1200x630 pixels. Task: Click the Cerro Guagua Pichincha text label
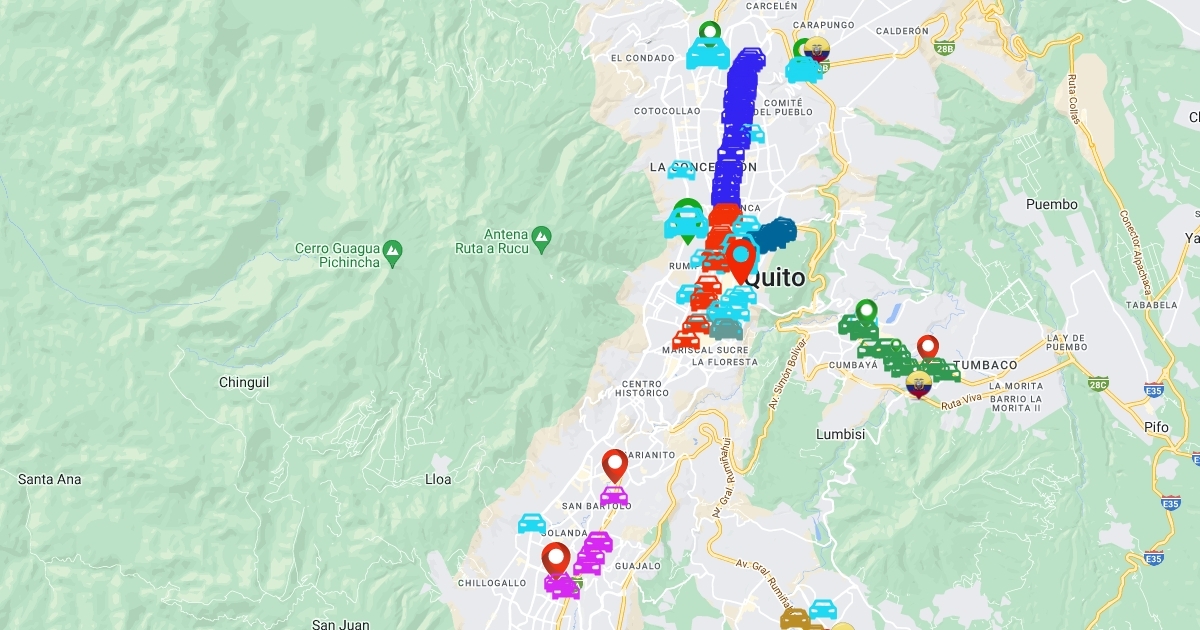[x=337, y=255]
